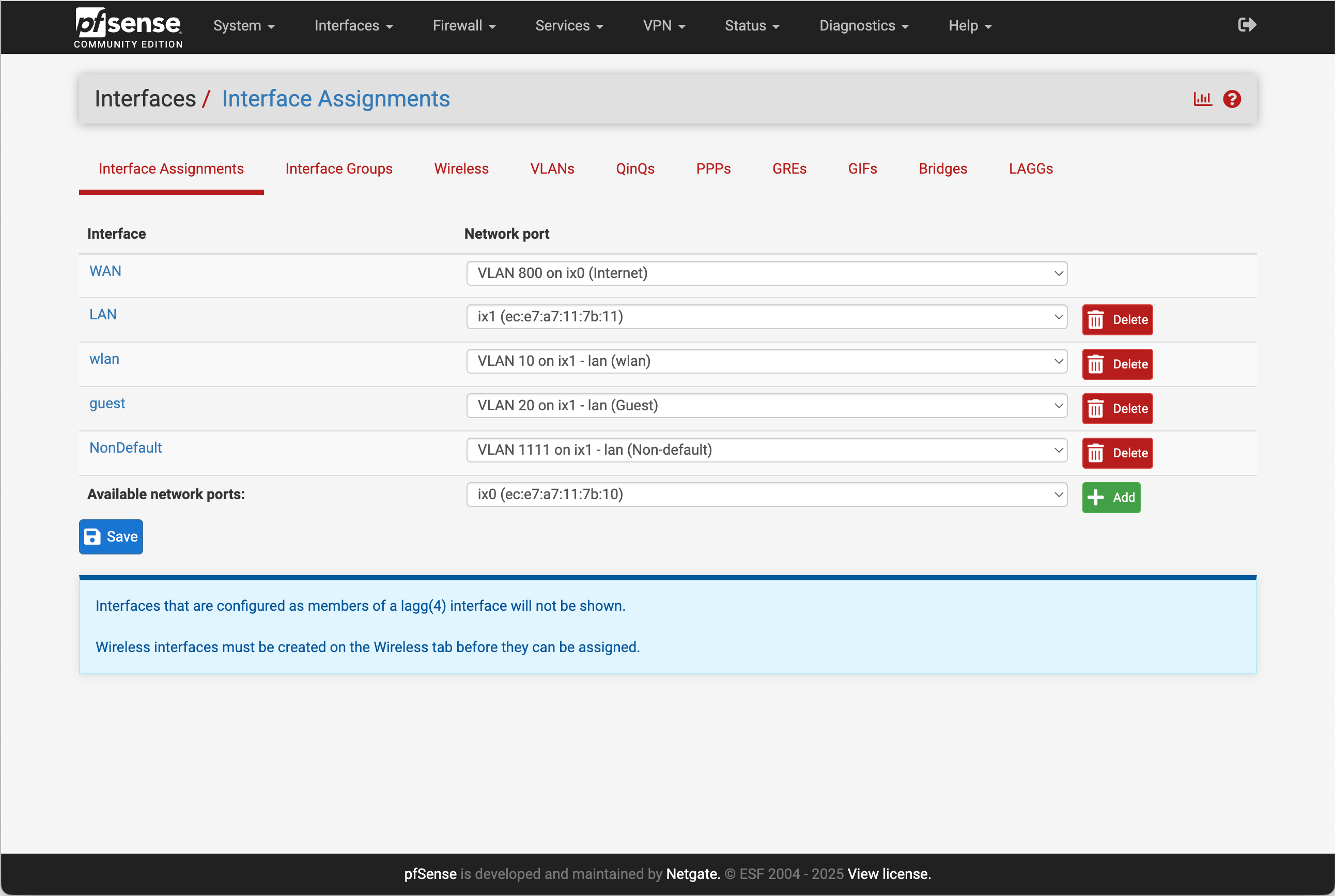
Task: Click the red help question mark icon
Action: coord(1232,99)
